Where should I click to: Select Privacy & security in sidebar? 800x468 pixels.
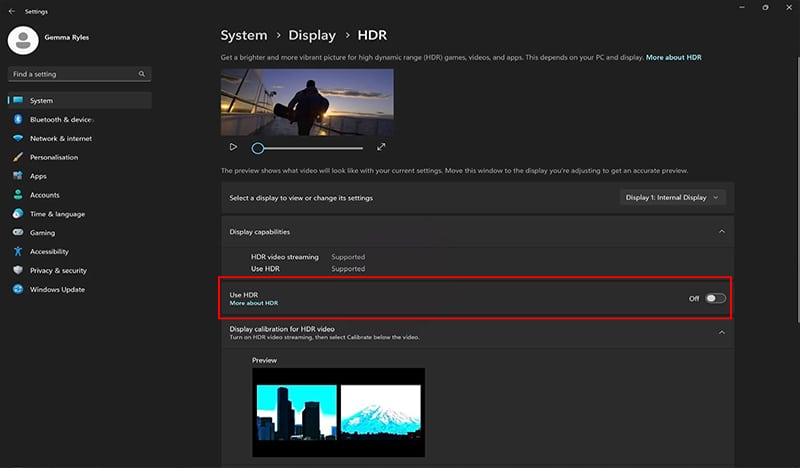pos(58,271)
